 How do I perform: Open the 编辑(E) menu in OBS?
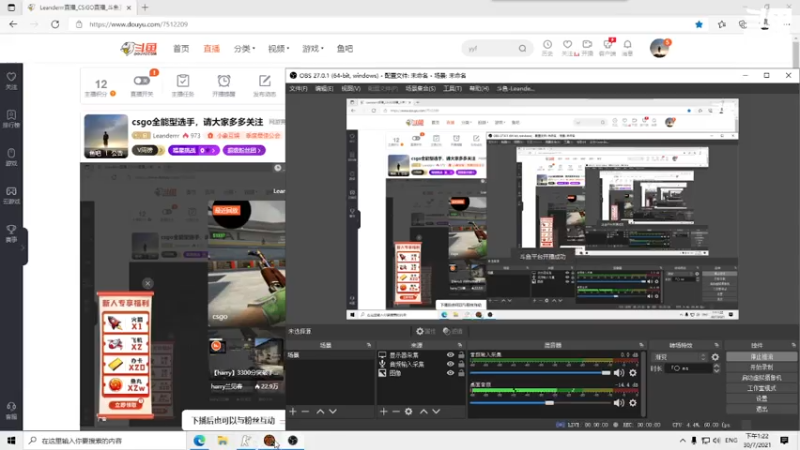[x=324, y=89]
